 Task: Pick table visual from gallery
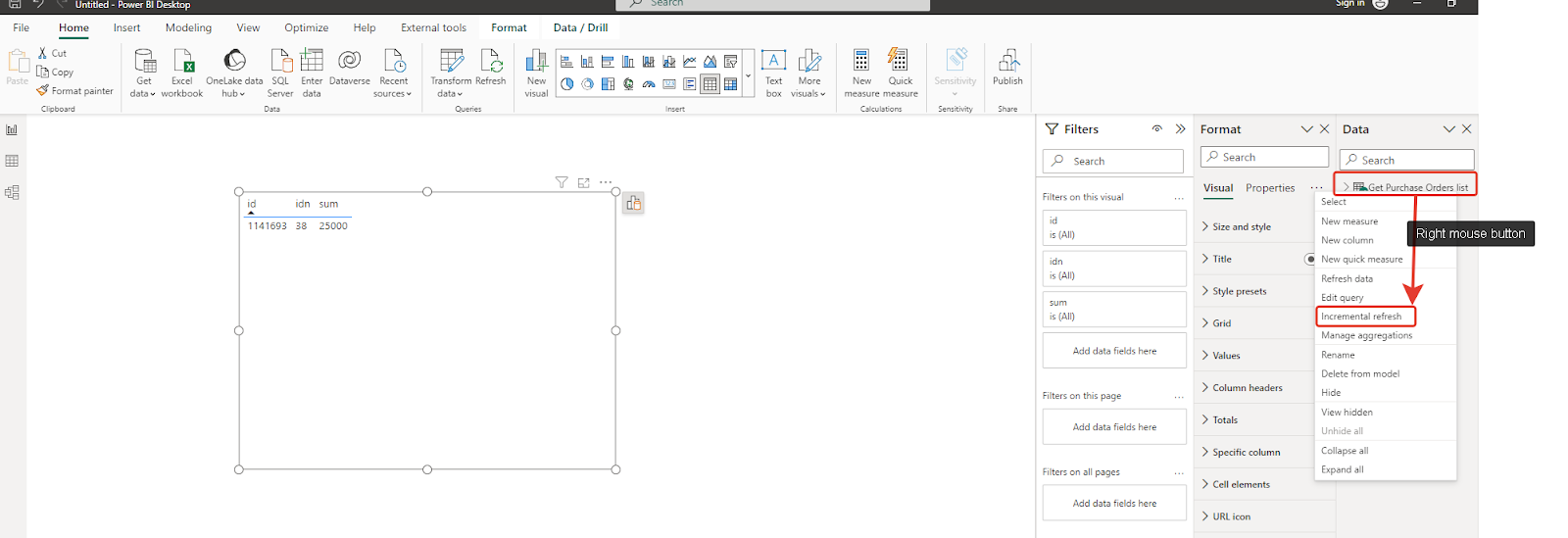pos(710,84)
